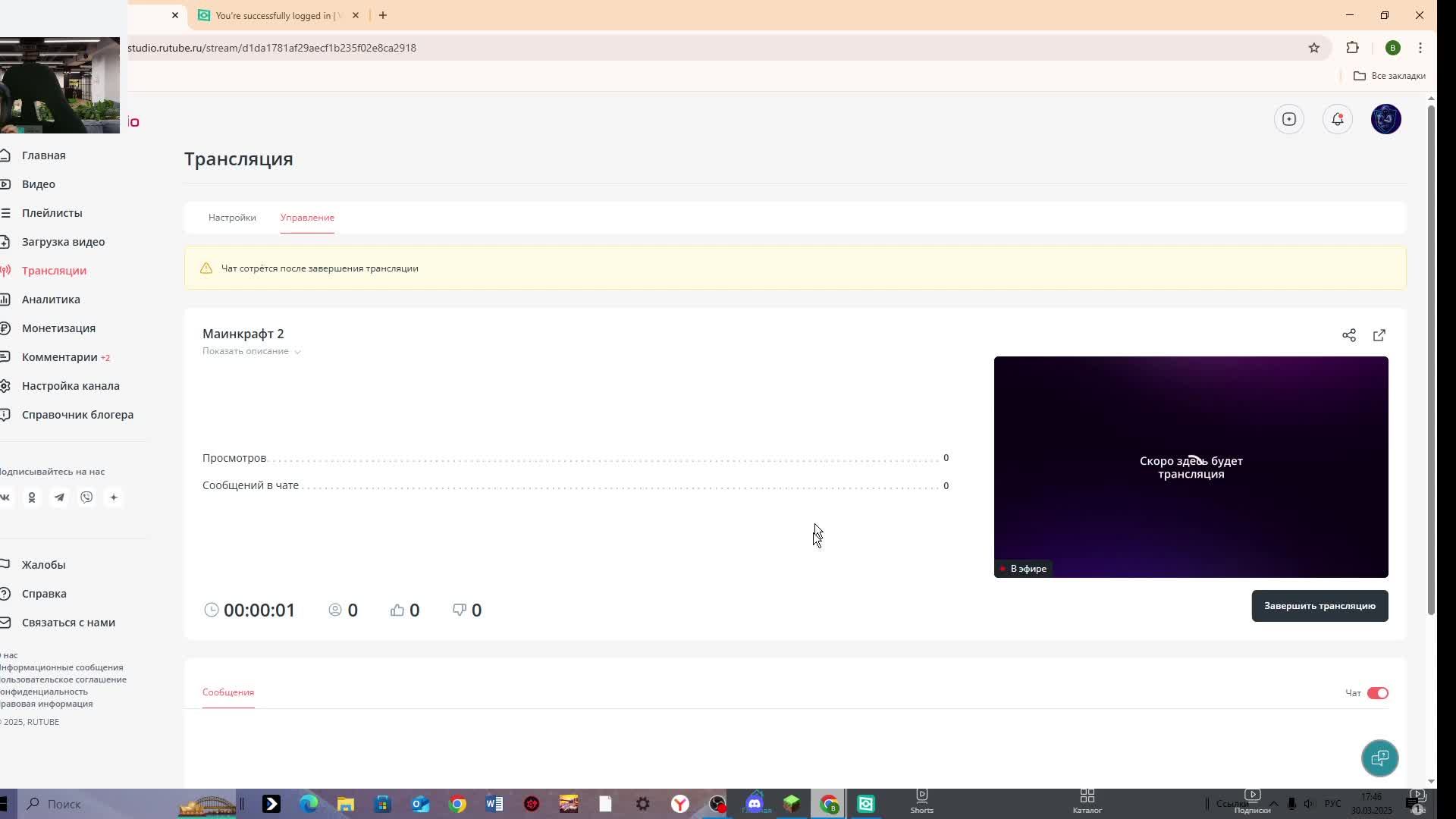Open the support chat floating button
1456x819 pixels.
(x=1379, y=758)
